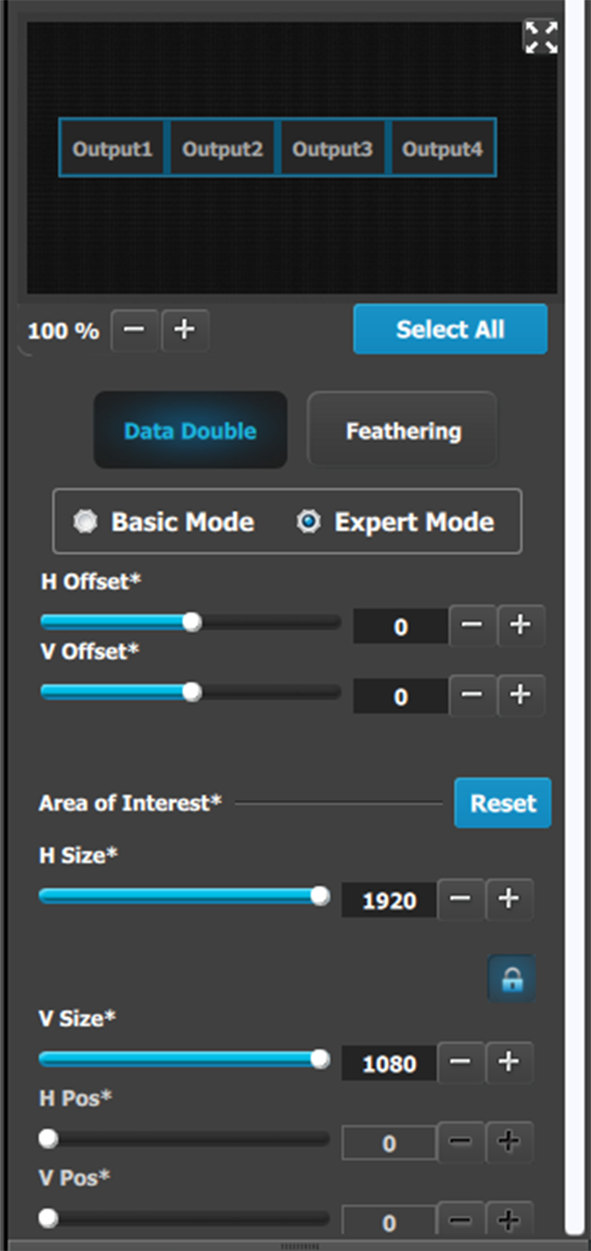Toggle the aspect ratio lock icon
Screen dimensions: 591x1251
click(x=511, y=980)
